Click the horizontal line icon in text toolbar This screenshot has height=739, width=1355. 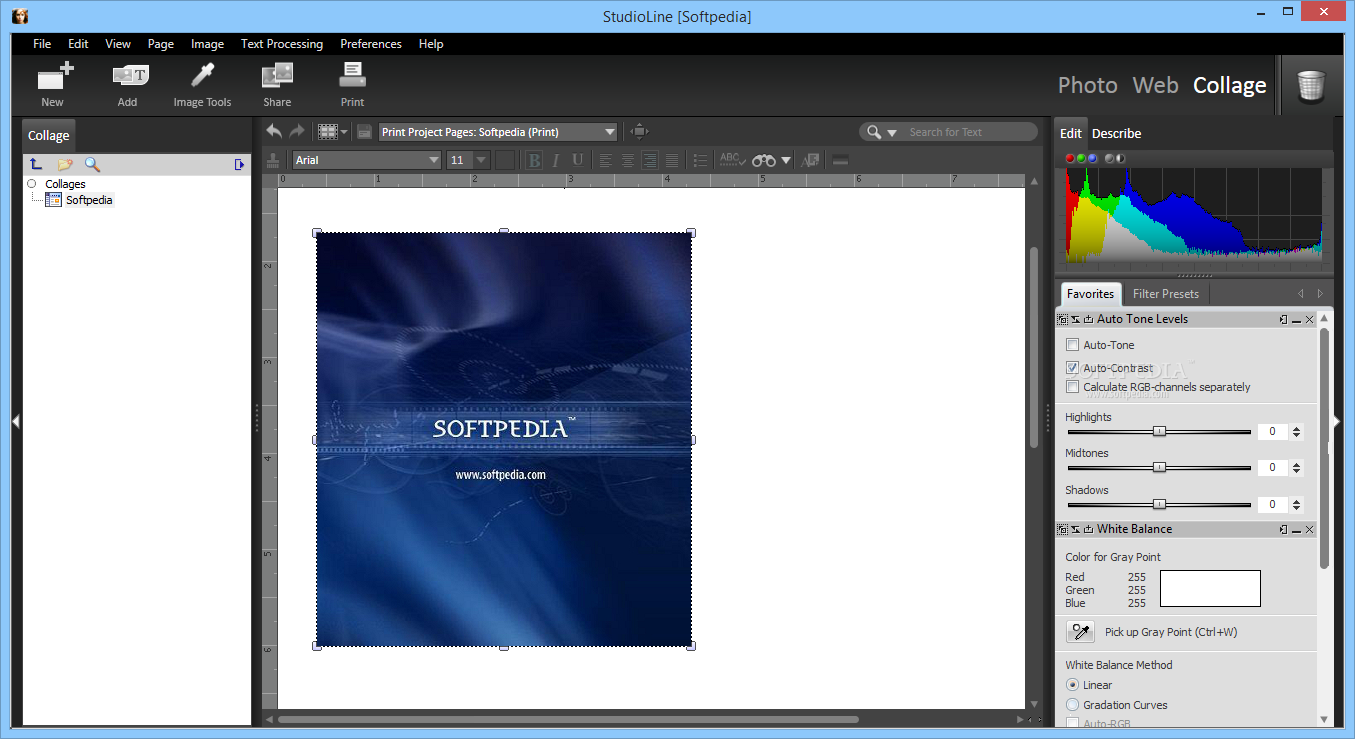[840, 160]
